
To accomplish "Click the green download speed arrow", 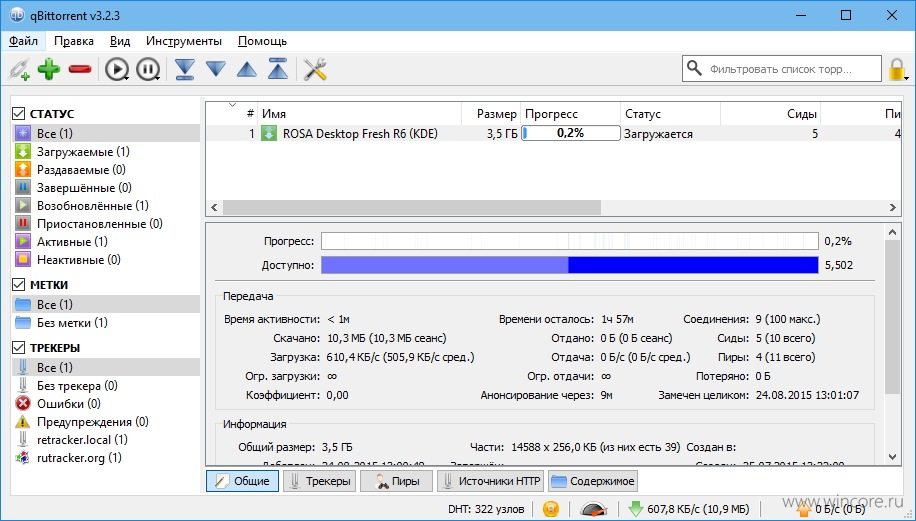I will pyautogui.click(x=636, y=509).
